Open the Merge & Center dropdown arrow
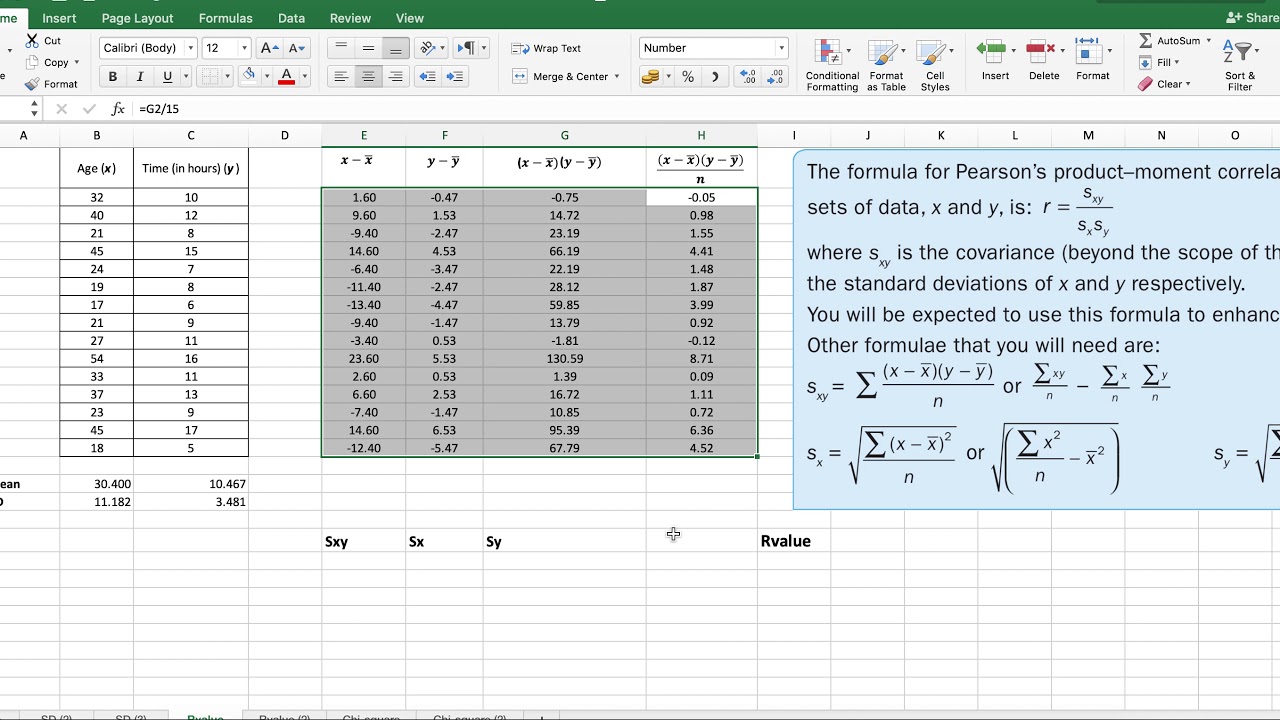 (x=617, y=77)
